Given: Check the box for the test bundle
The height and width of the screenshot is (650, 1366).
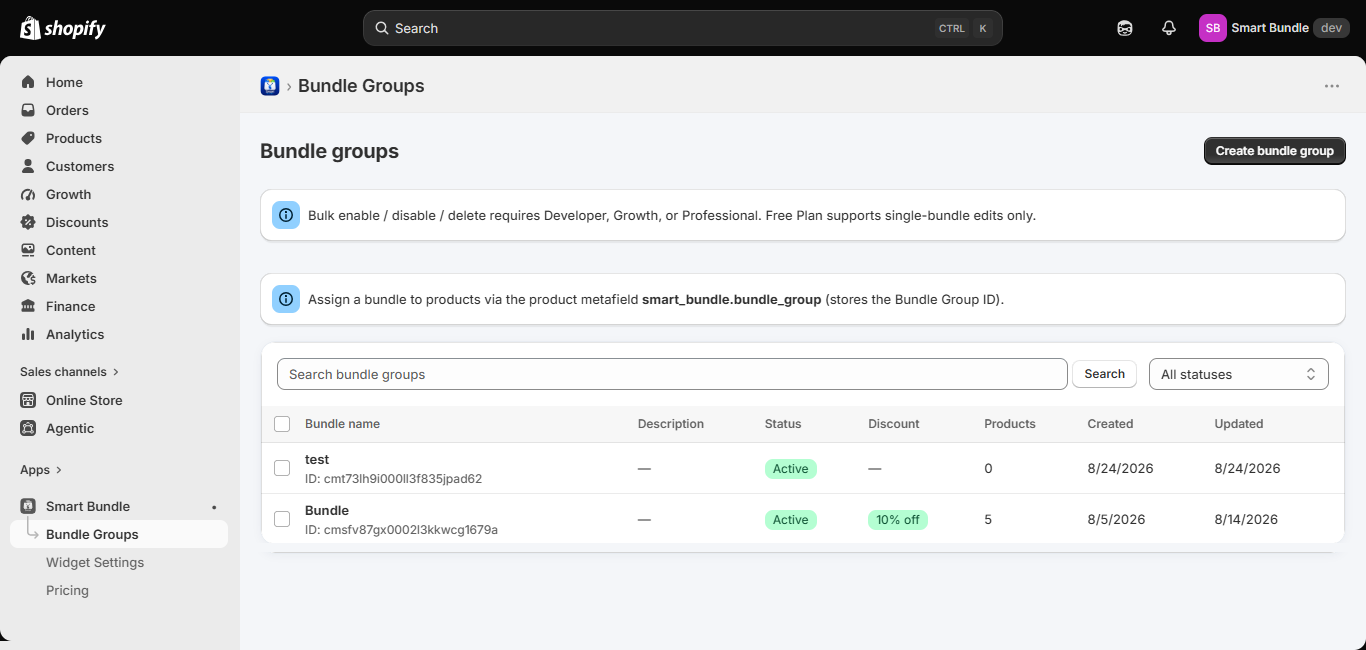Looking at the screenshot, I should [282, 468].
